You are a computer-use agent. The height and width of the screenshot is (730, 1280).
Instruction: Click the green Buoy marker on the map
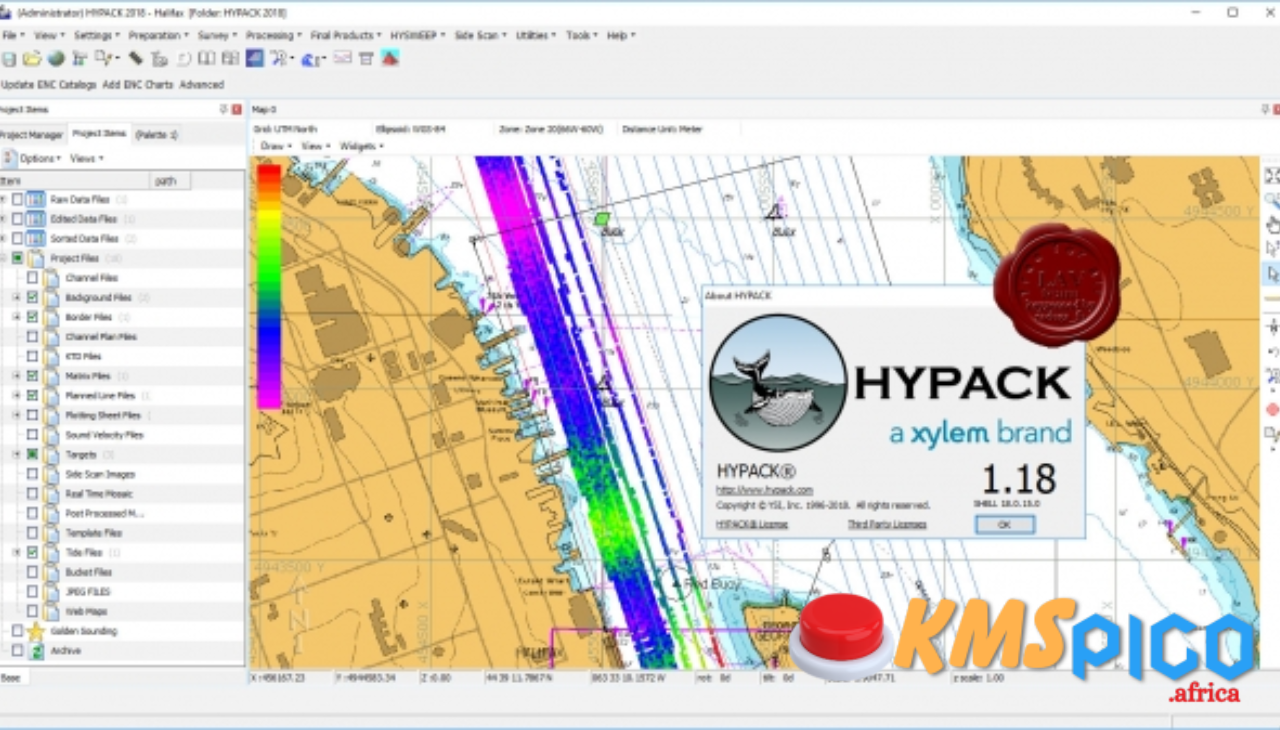pos(602,217)
